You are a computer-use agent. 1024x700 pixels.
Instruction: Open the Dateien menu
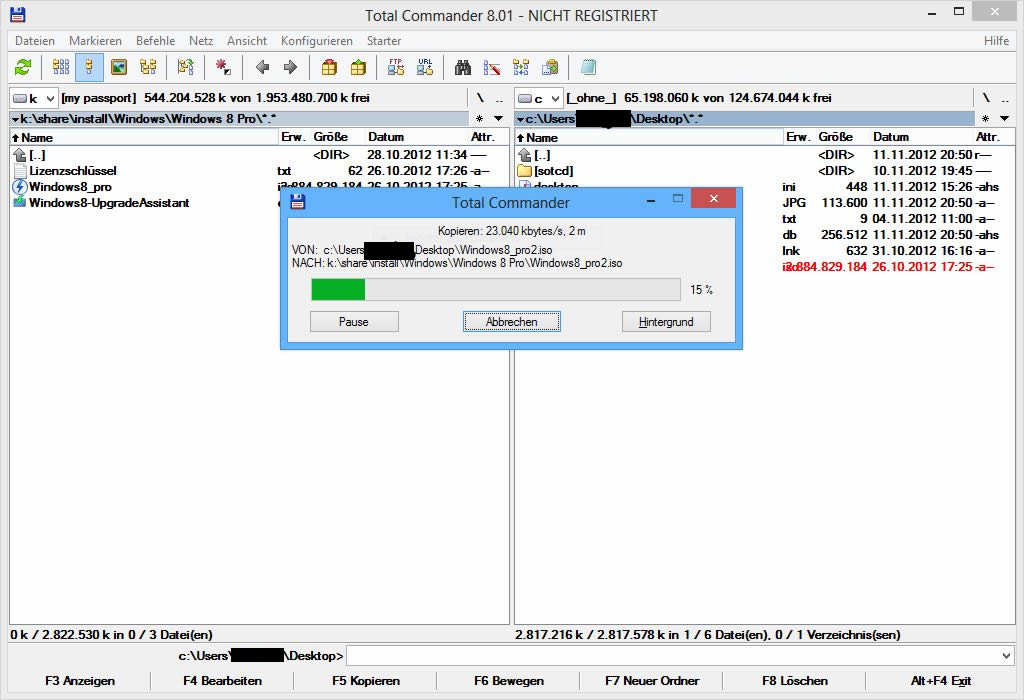tap(35, 40)
